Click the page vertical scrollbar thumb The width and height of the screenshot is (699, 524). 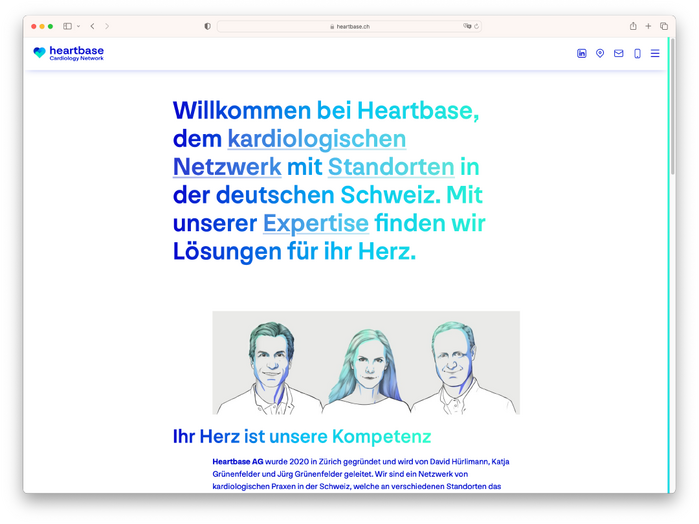(673, 107)
